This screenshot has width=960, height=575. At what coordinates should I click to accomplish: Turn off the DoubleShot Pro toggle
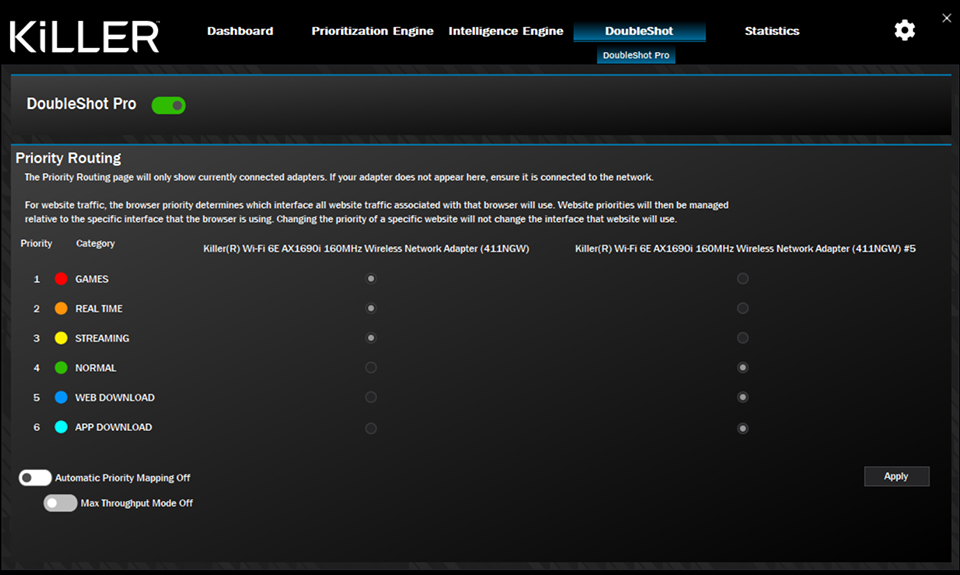168,105
